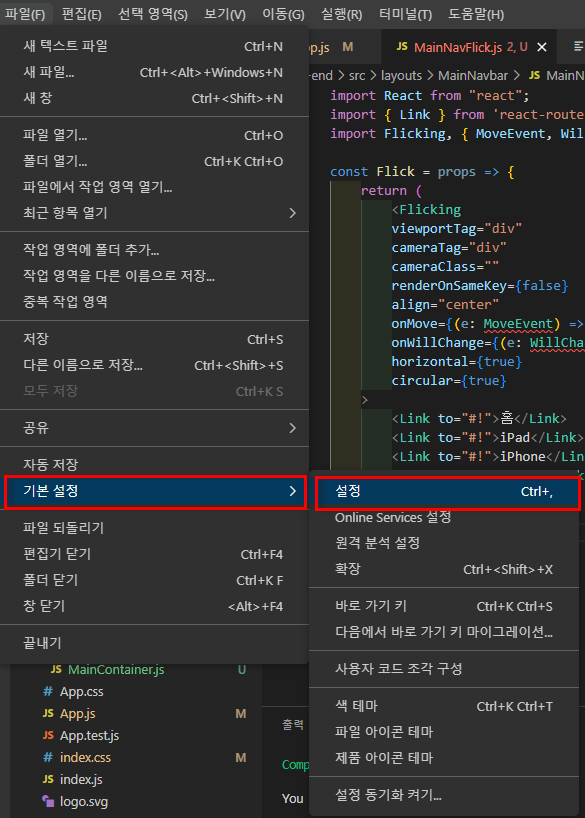Choose 중복 작업 영역 entry
Viewport: 585px width, 818px height.
tap(154, 302)
